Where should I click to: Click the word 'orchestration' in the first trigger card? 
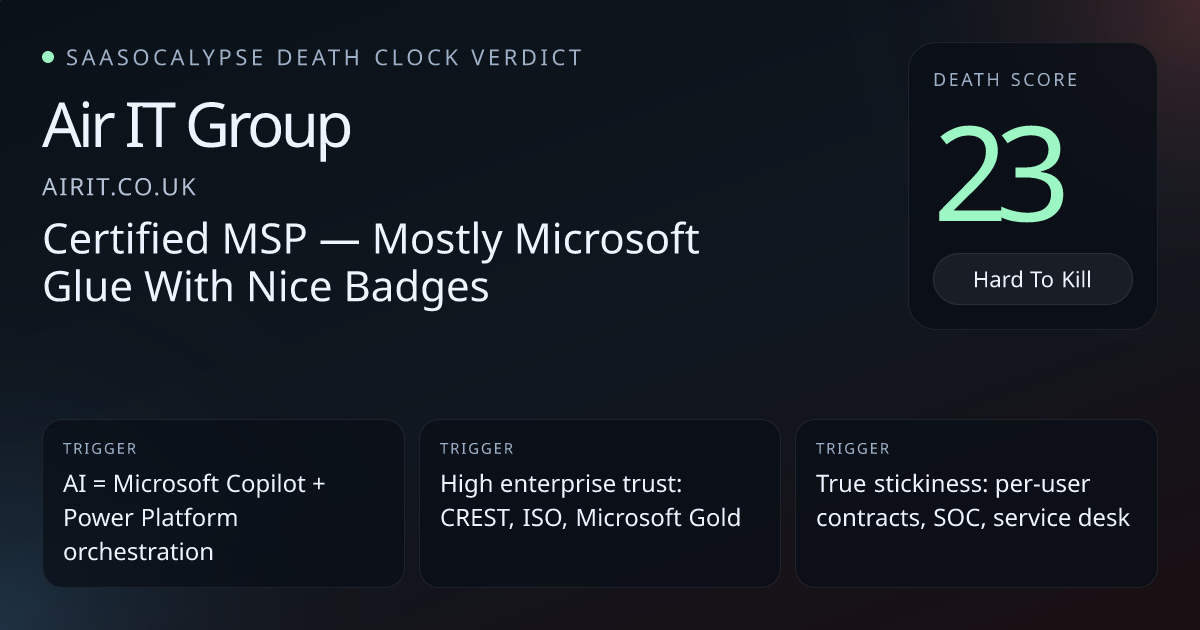pos(138,550)
